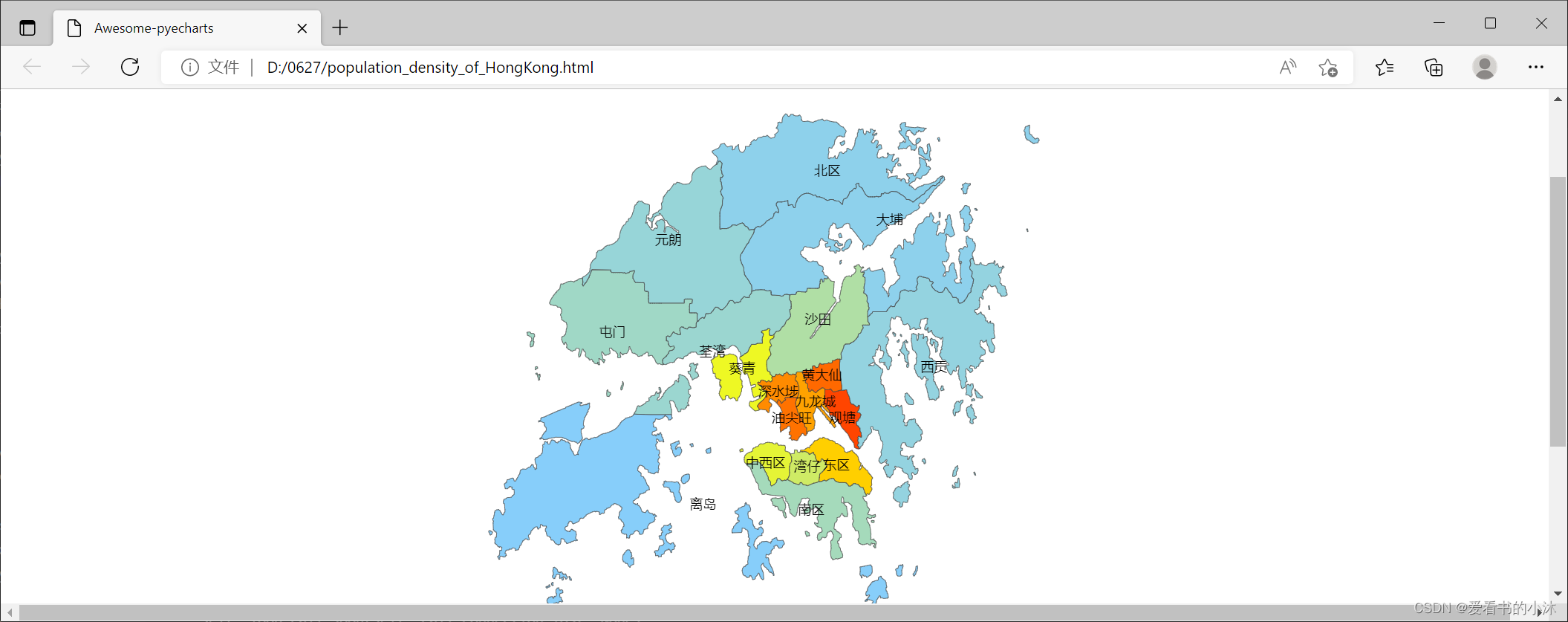Select the 沙田 map region
Image resolution: width=1568 pixels, height=622 pixels.
click(x=817, y=320)
